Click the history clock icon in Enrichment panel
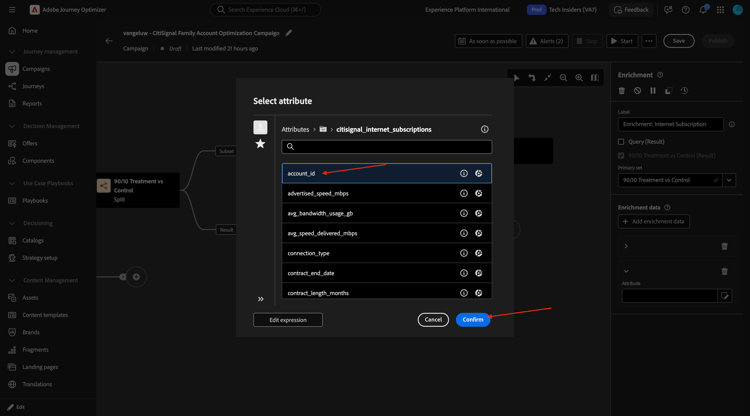 [x=684, y=91]
